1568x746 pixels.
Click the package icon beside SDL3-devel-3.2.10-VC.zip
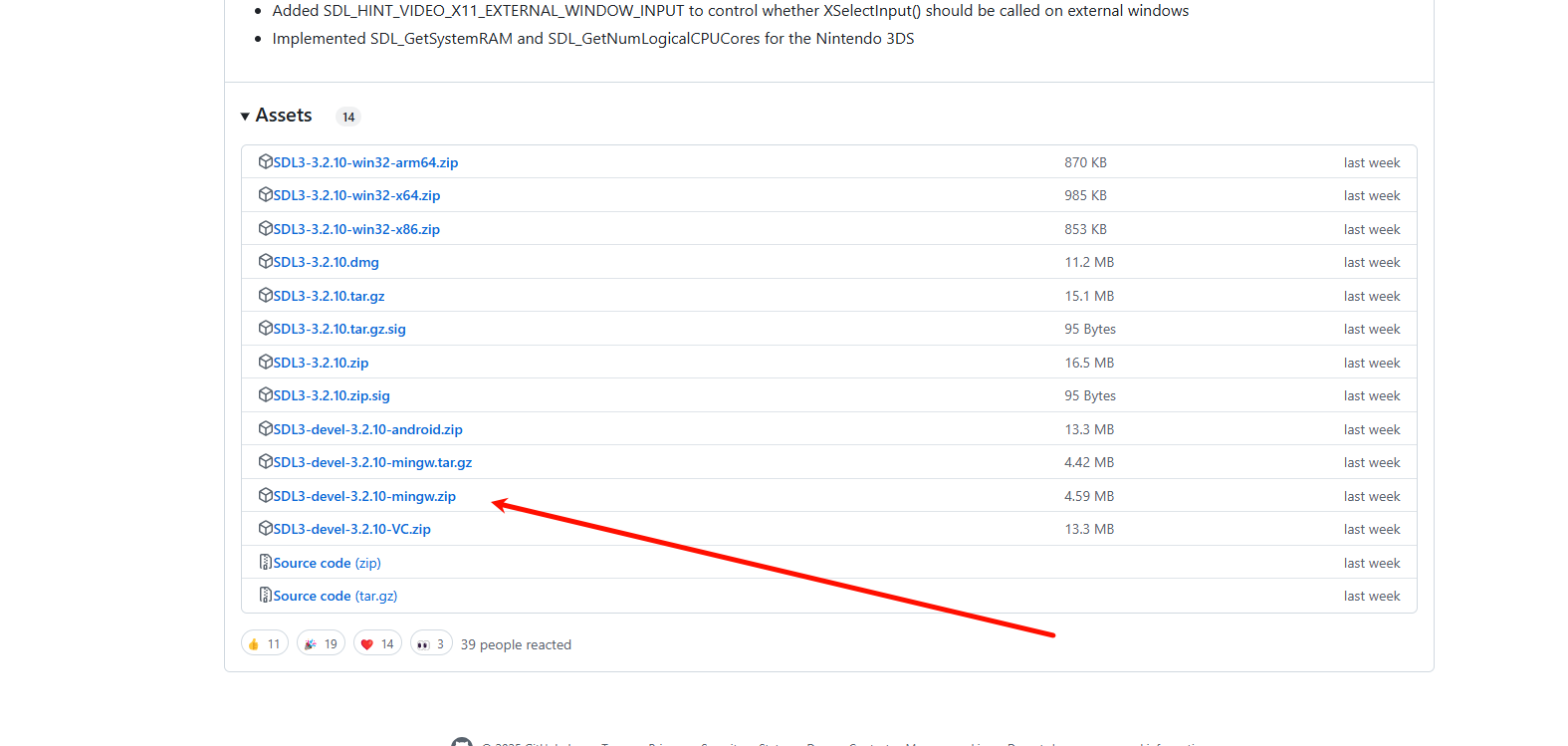coord(266,528)
